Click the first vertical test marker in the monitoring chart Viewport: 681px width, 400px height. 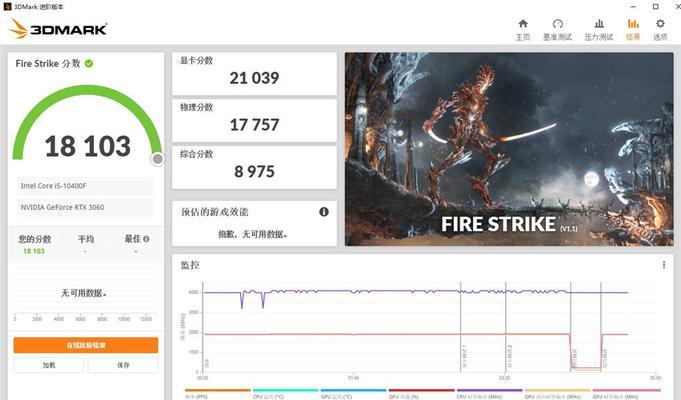click(x=461, y=327)
